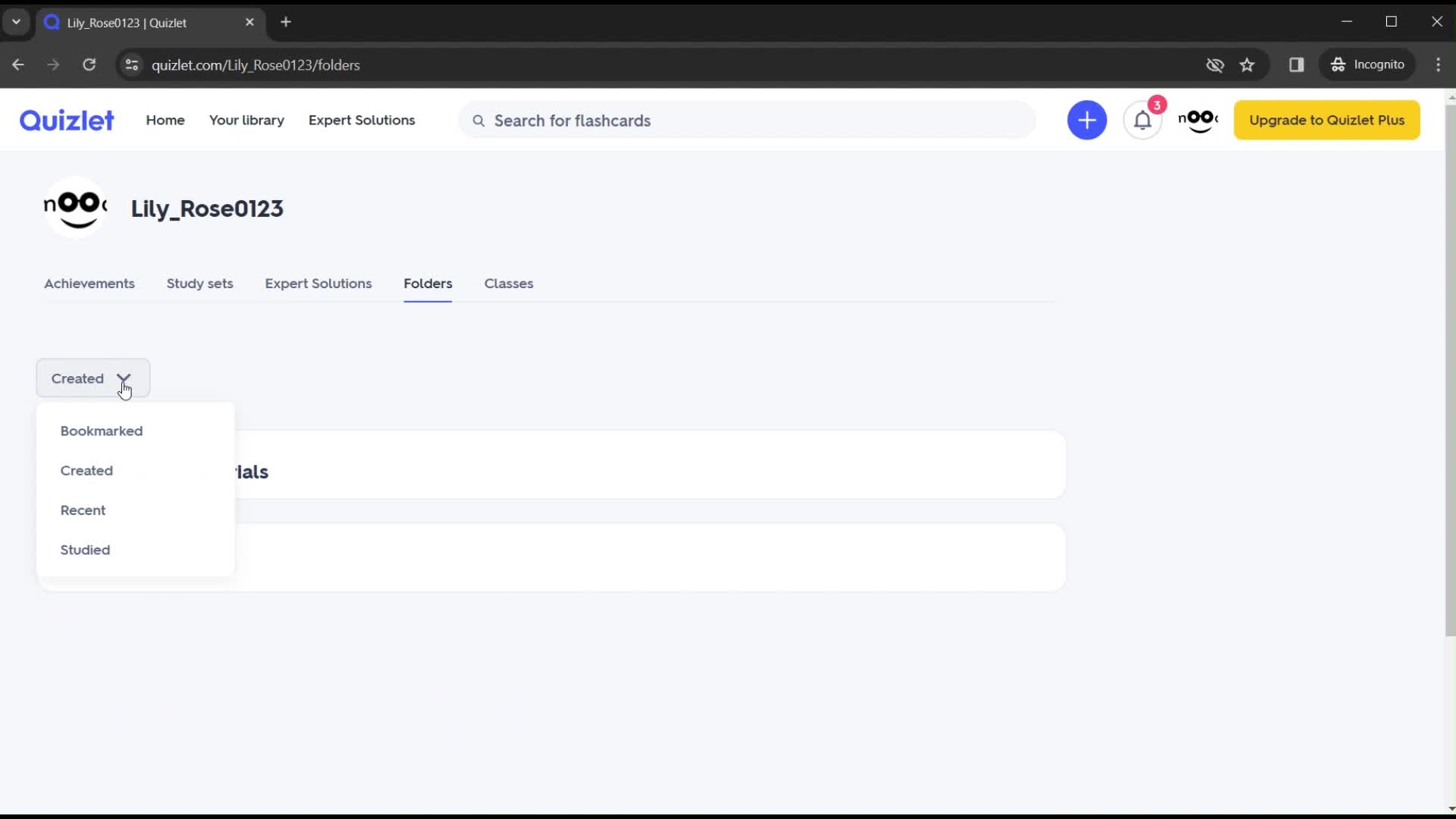Close the Lily_Rose0123 Quizlet tab
The image size is (1456, 819).
point(249,22)
